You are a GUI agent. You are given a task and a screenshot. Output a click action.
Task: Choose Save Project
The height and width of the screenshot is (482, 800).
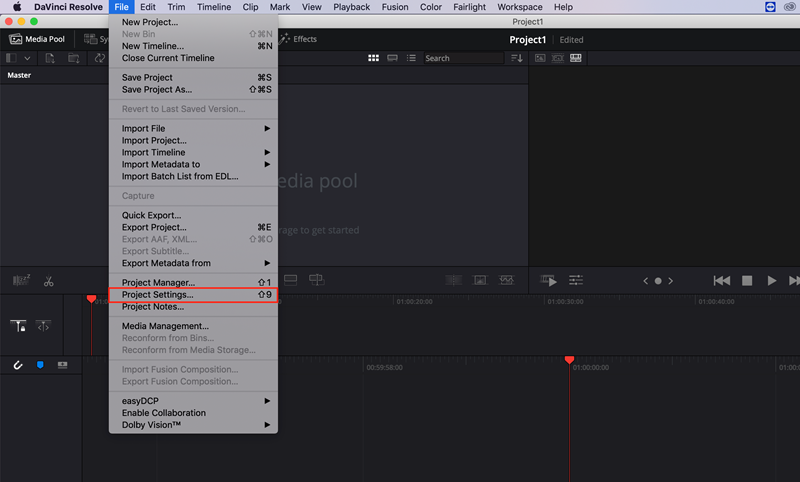click(193, 78)
